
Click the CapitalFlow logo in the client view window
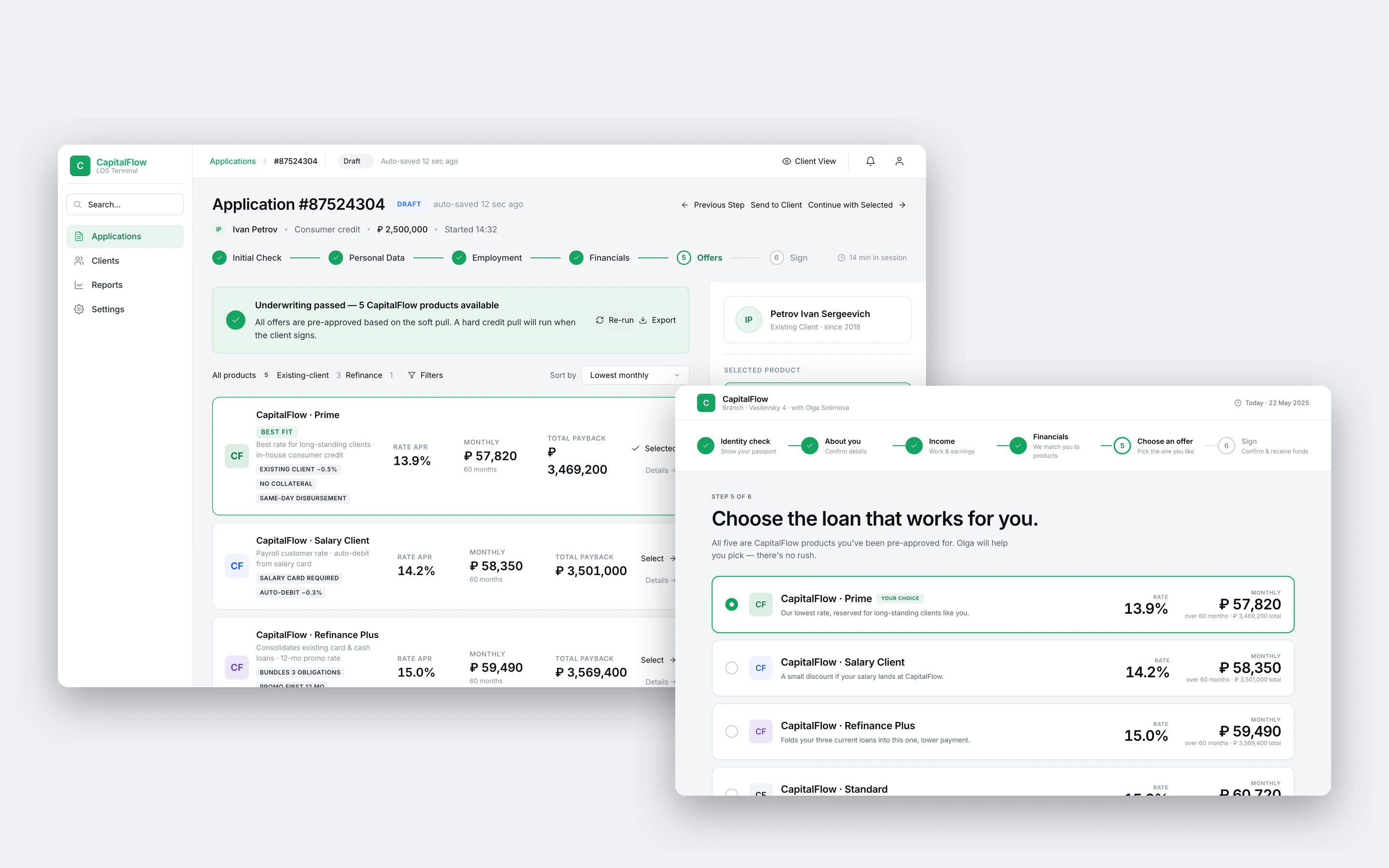pos(706,403)
